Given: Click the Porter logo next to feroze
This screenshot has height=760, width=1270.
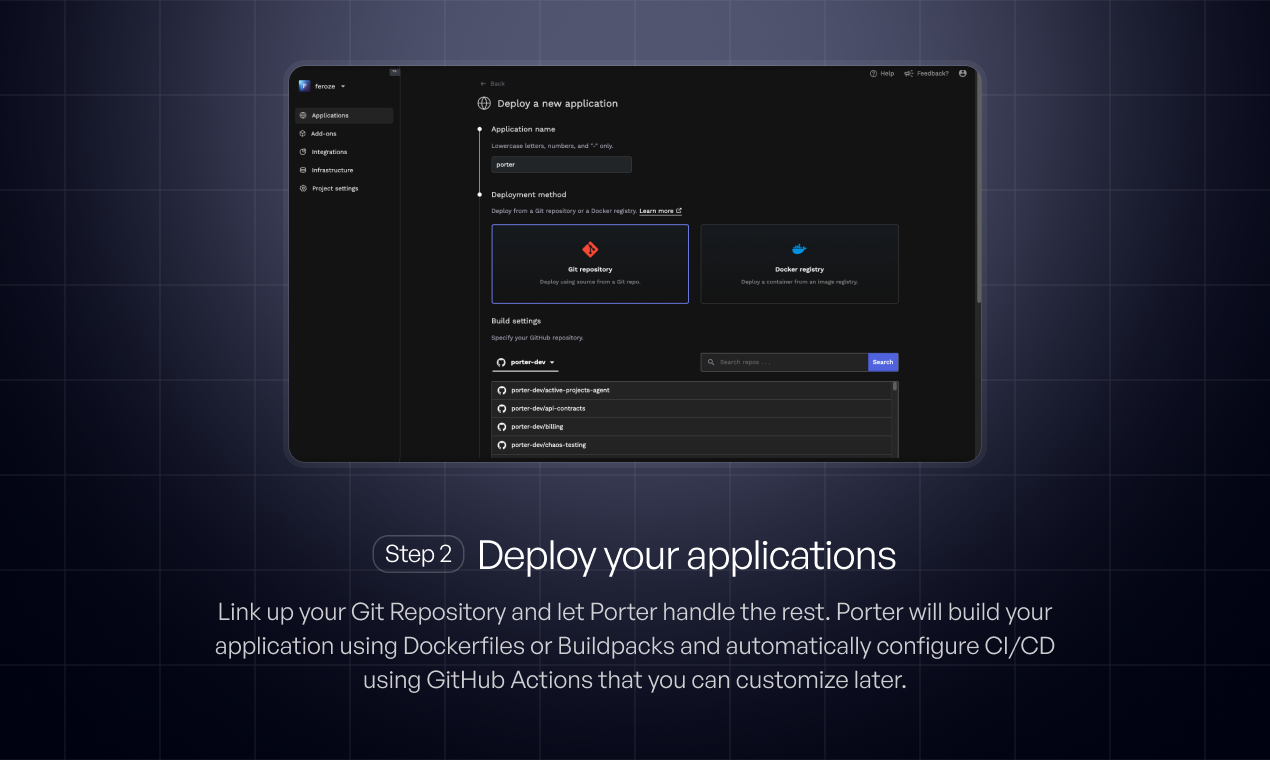Looking at the screenshot, I should 304,86.
